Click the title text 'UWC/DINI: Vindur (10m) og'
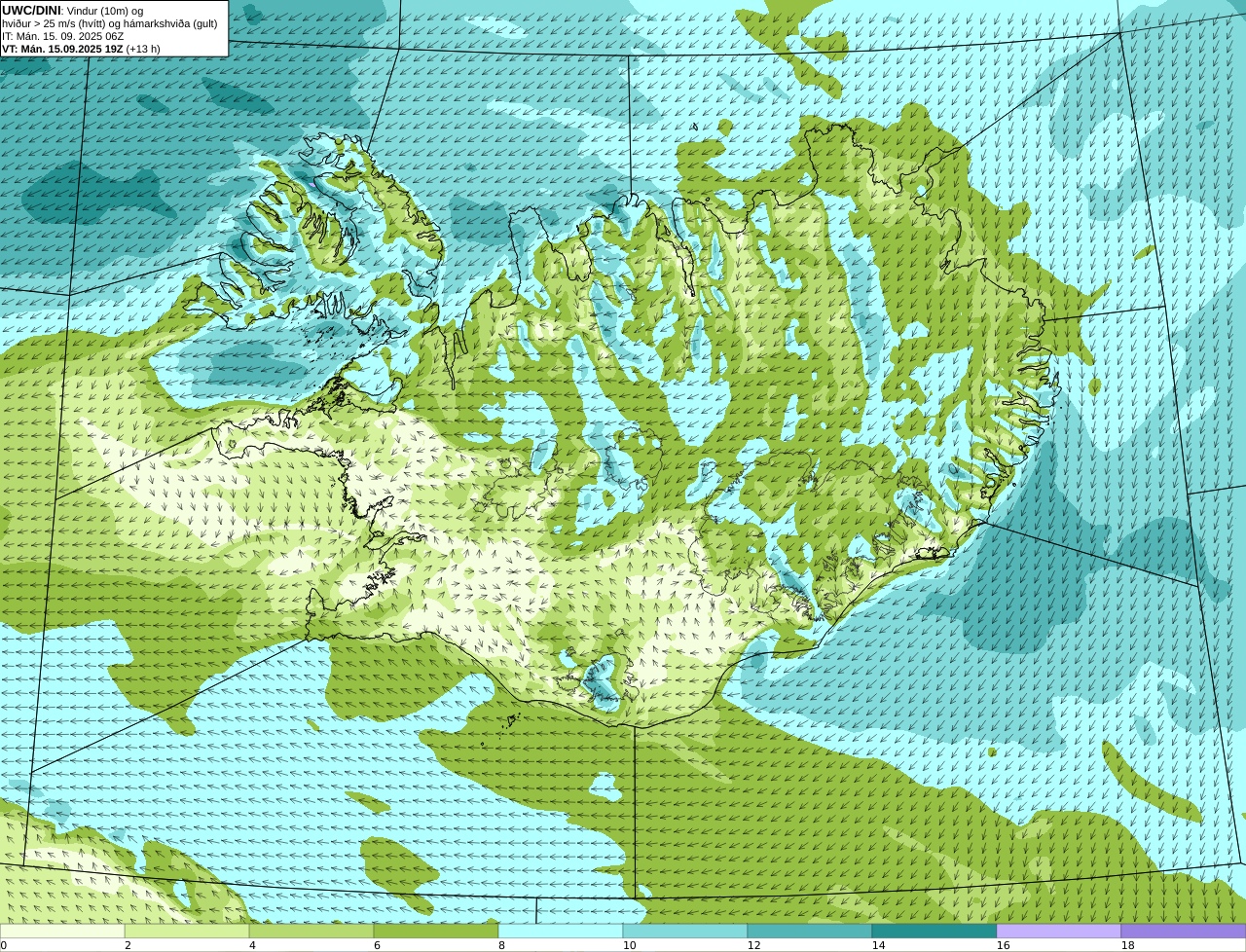This screenshot has width=1246, height=952. (x=73, y=11)
